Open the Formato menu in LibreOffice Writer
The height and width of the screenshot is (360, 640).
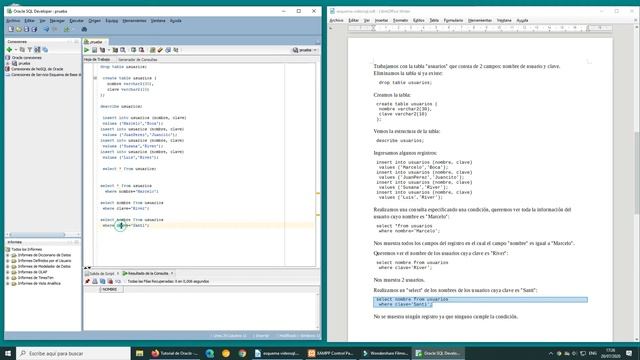[x=400, y=20]
